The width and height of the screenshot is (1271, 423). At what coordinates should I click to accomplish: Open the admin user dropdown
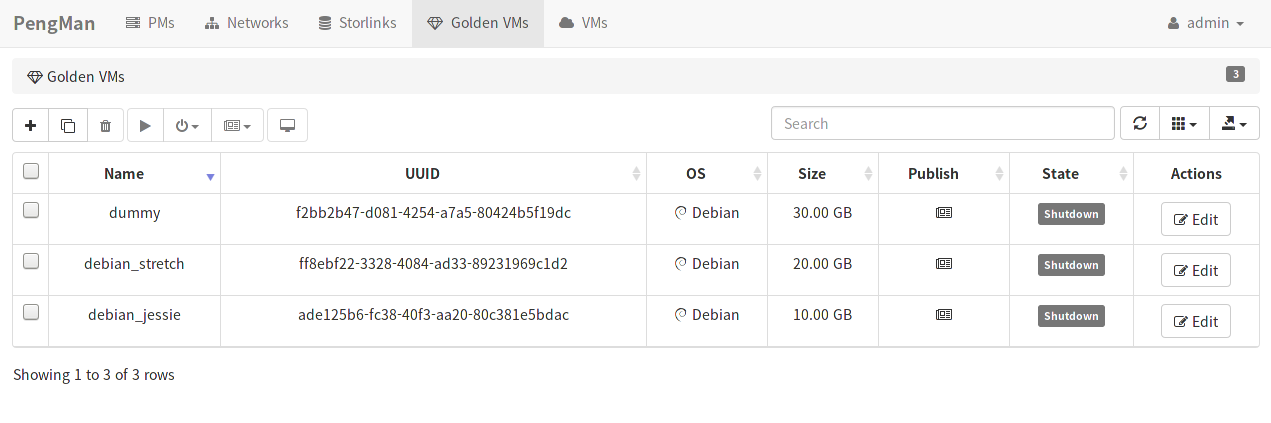coord(1206,23)
